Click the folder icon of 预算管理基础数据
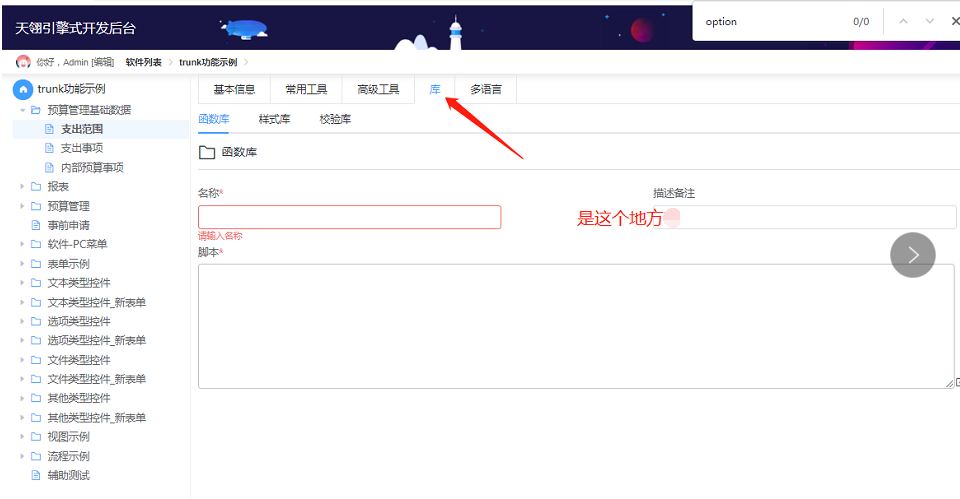Screen dimensions: 960x499 click(36, 110)
